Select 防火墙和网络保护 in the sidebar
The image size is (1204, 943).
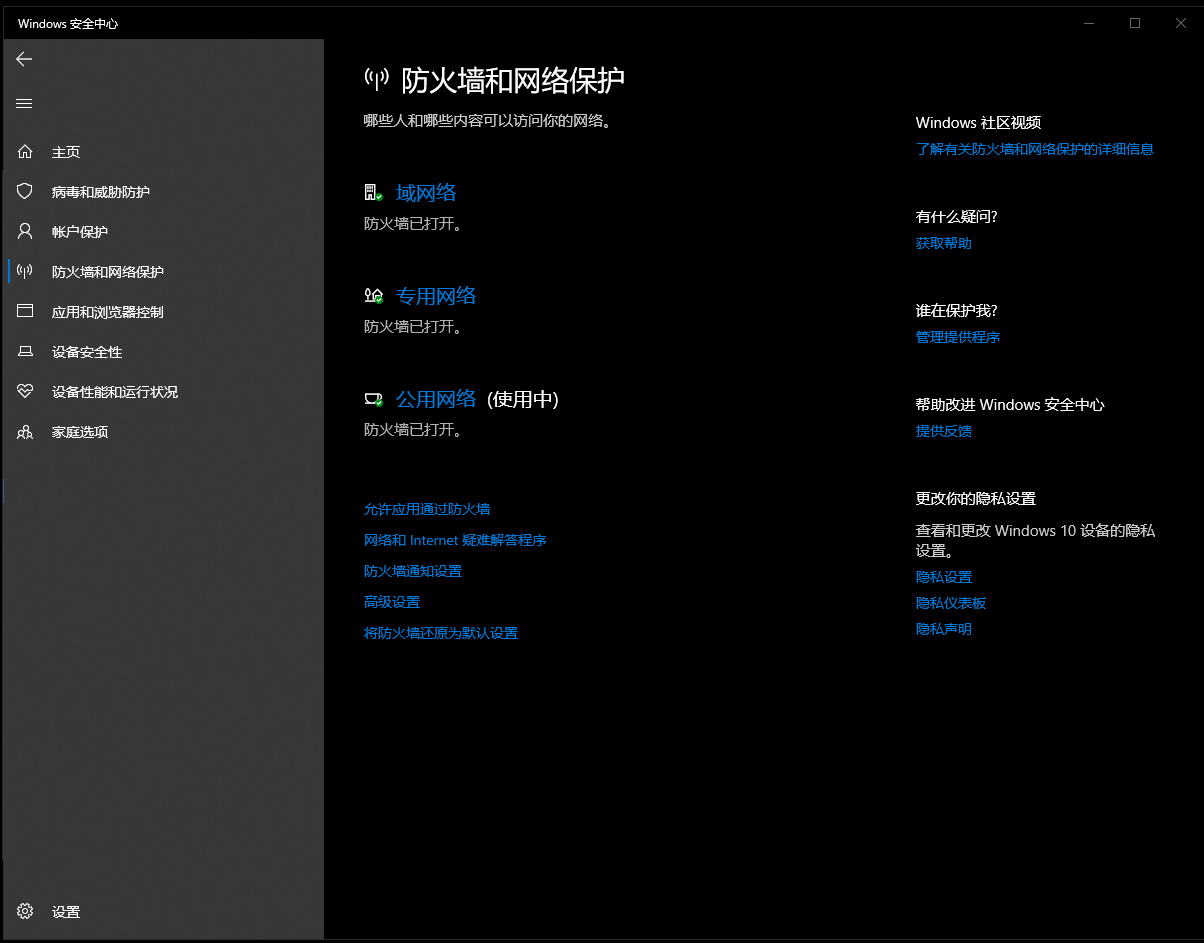coord(108,272)
